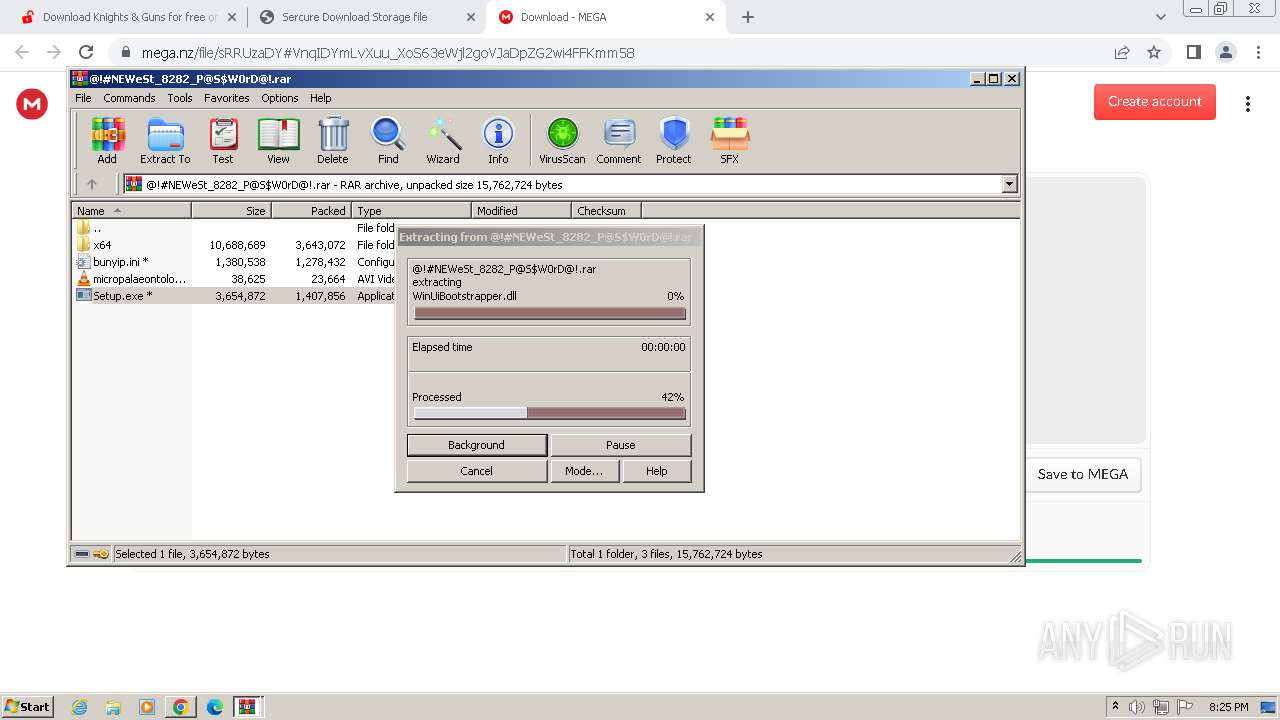Switch to Sercure Download Storage file tab
This screenshot has width=1280, height=720.
pos(366,17)
